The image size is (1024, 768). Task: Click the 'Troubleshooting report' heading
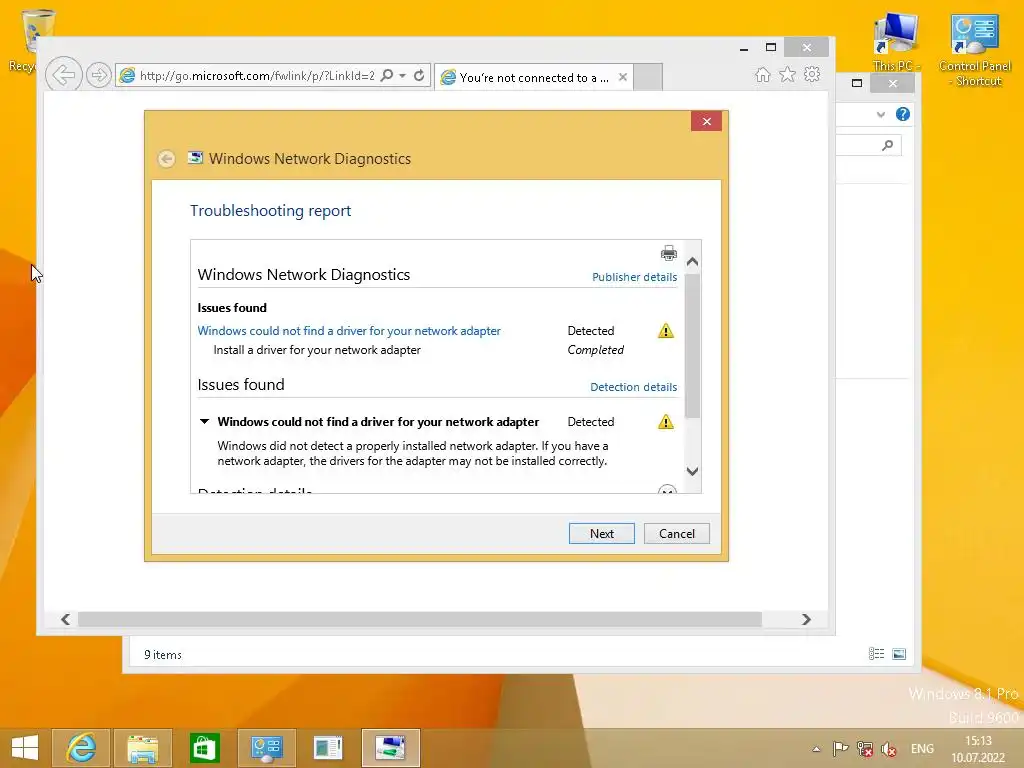270,210
